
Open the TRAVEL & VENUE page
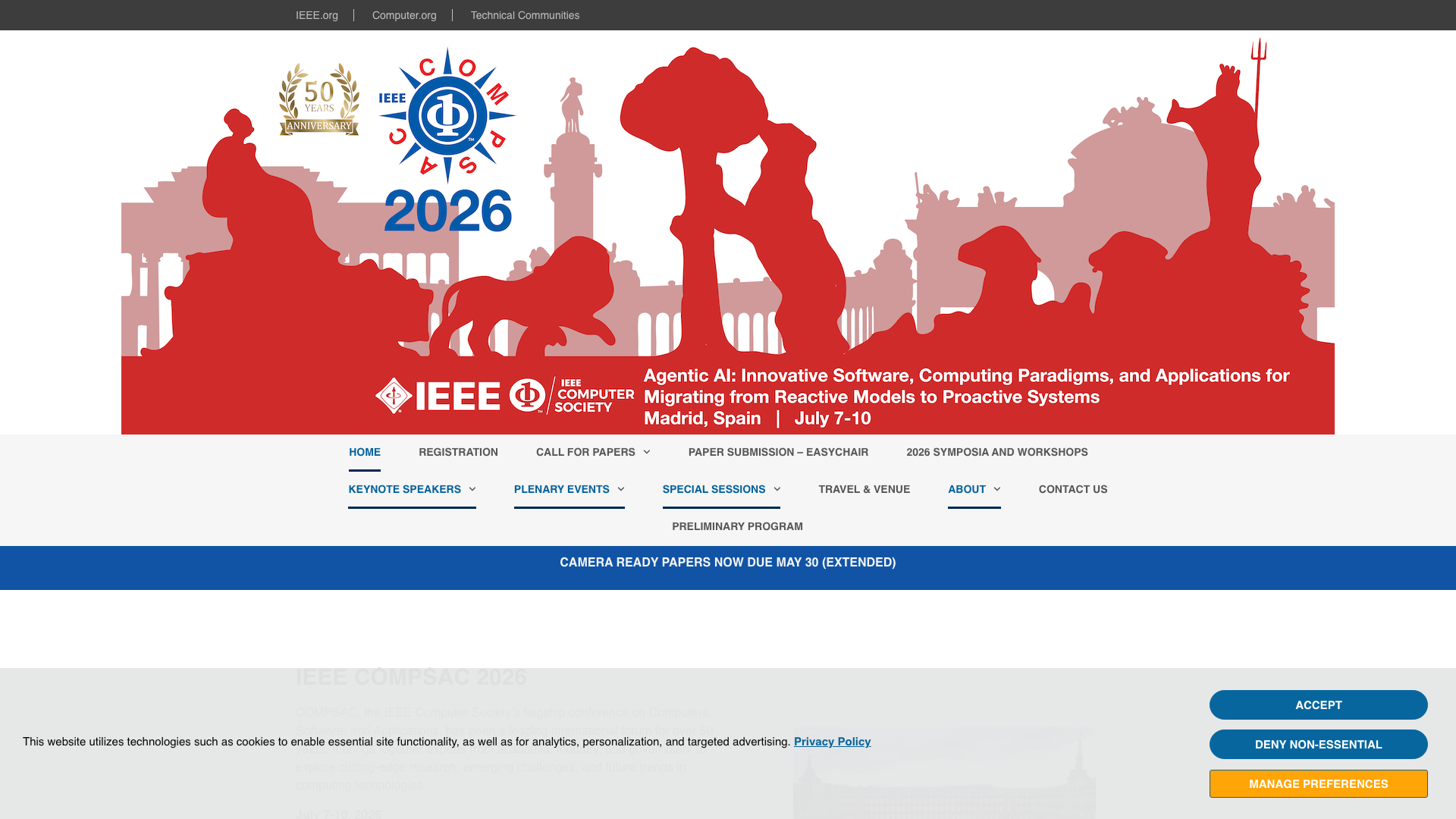[x=864, y=489]
